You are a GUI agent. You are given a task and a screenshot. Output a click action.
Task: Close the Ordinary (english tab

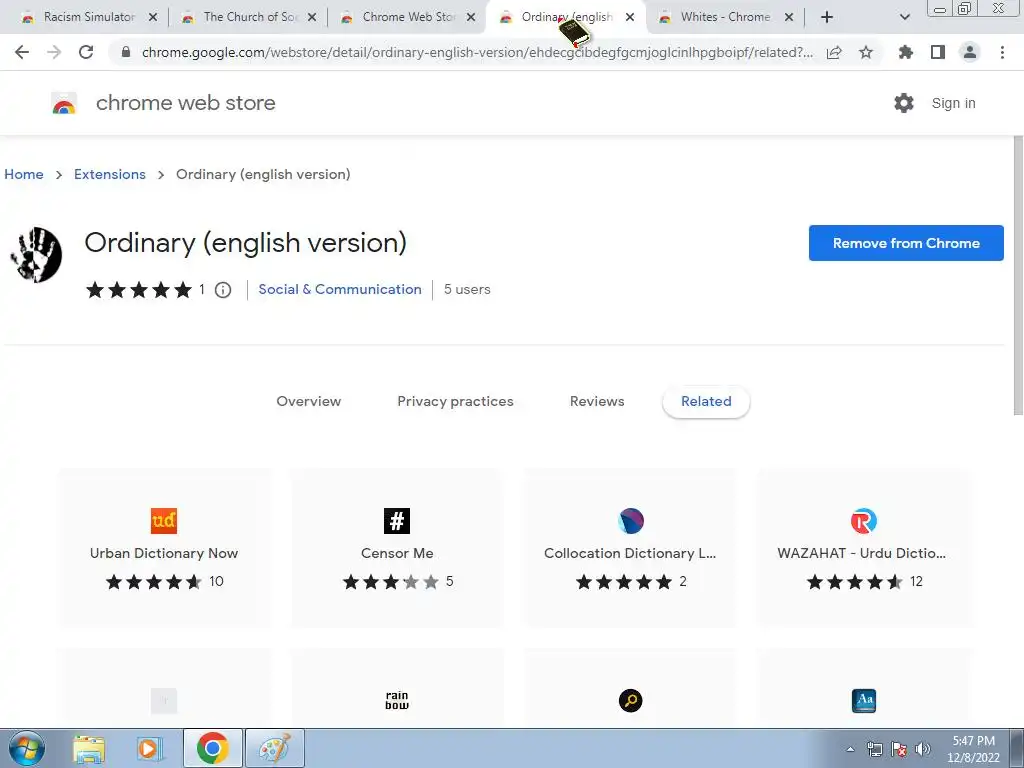630,17
